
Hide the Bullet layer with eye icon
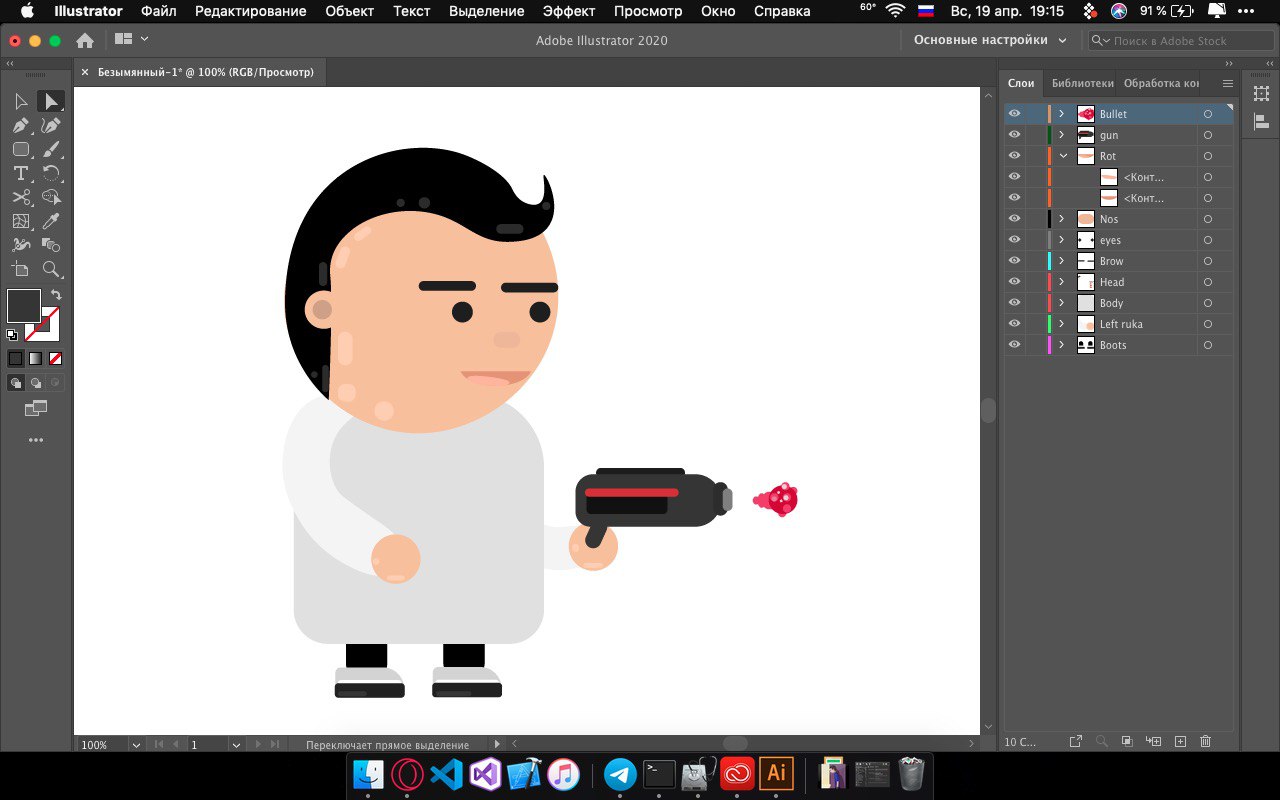pyautogui.click(x=1014, y=114)
